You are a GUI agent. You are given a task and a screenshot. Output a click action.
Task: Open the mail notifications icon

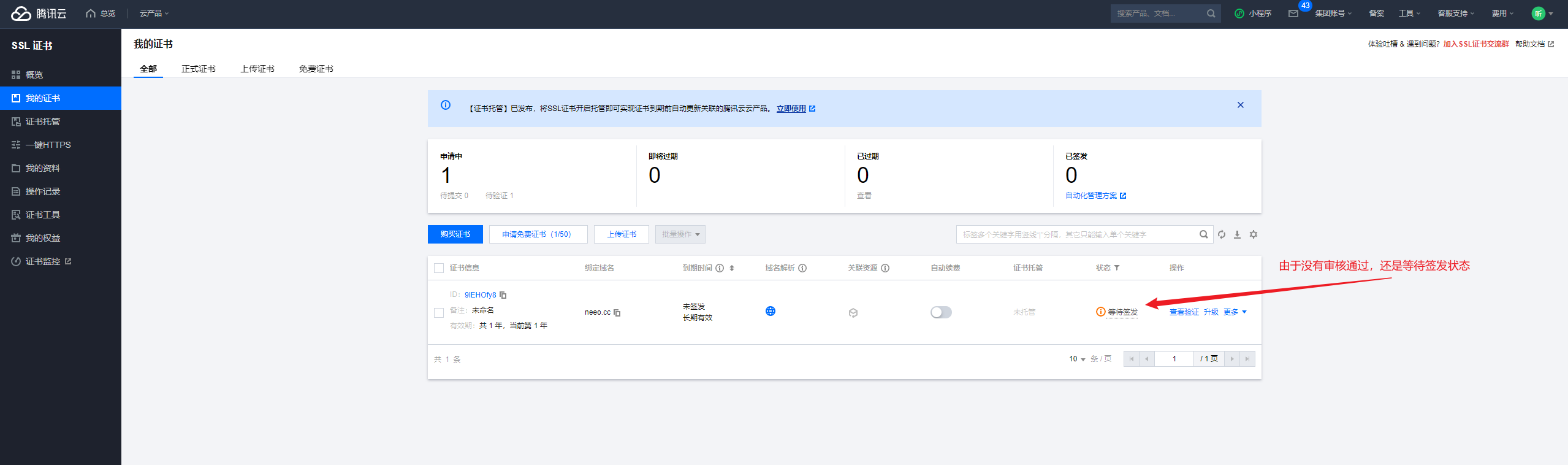click(x=1293, y=13)
